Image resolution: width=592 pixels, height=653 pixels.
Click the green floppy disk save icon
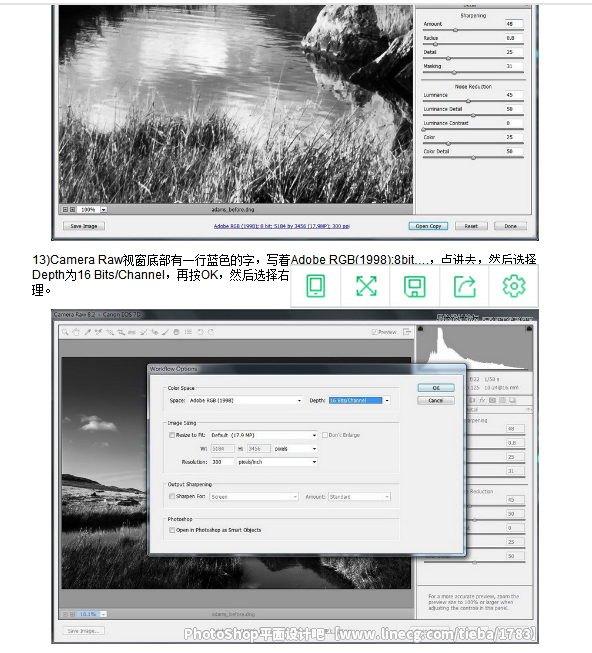pyautogui.click(x=415, y=286)
